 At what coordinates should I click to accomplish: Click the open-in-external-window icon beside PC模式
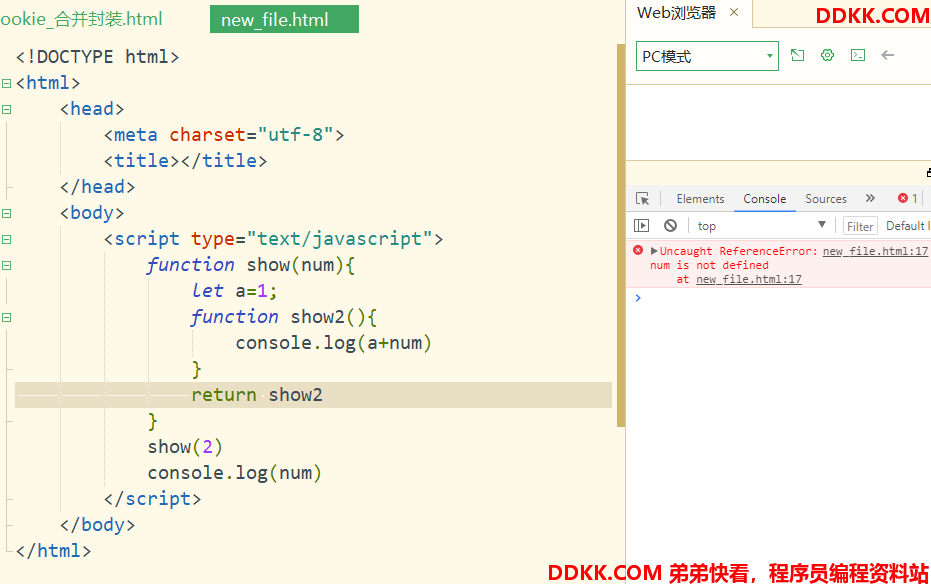pos(797,55)
